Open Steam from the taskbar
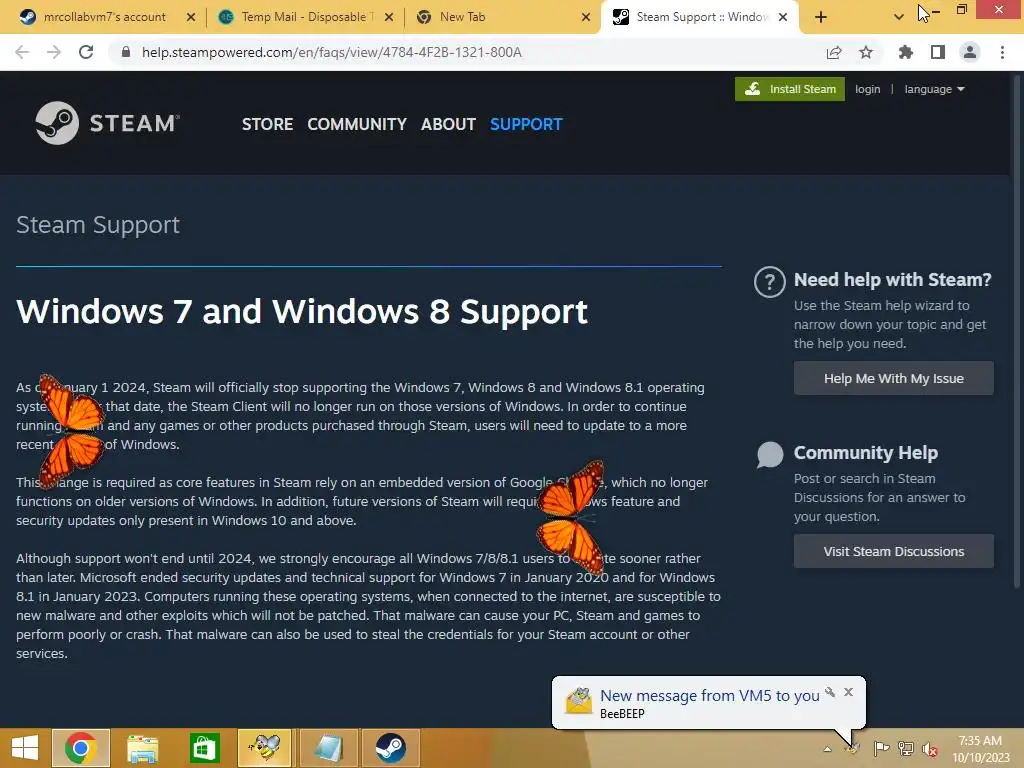 391,748
